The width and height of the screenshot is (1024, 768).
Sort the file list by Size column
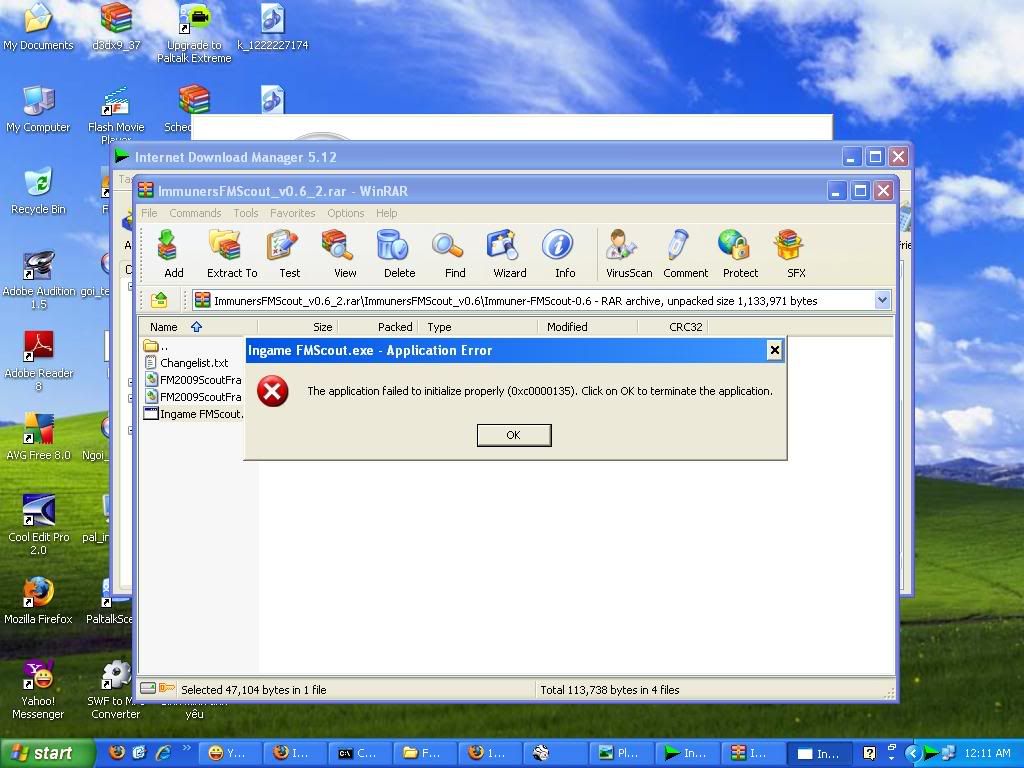tap(297, 327)
